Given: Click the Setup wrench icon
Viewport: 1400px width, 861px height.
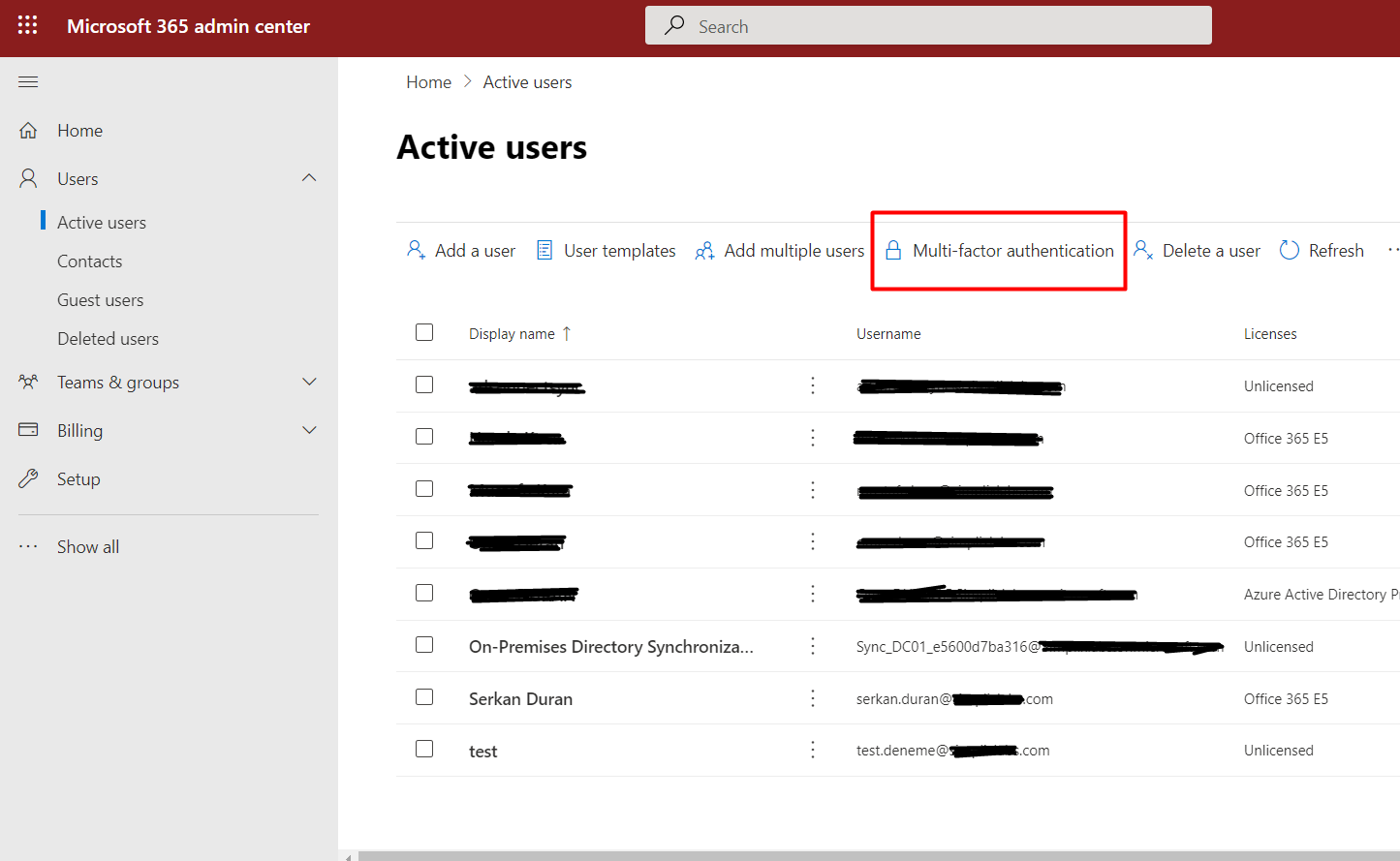Looking at the screenshot, I should coord(28,478).
